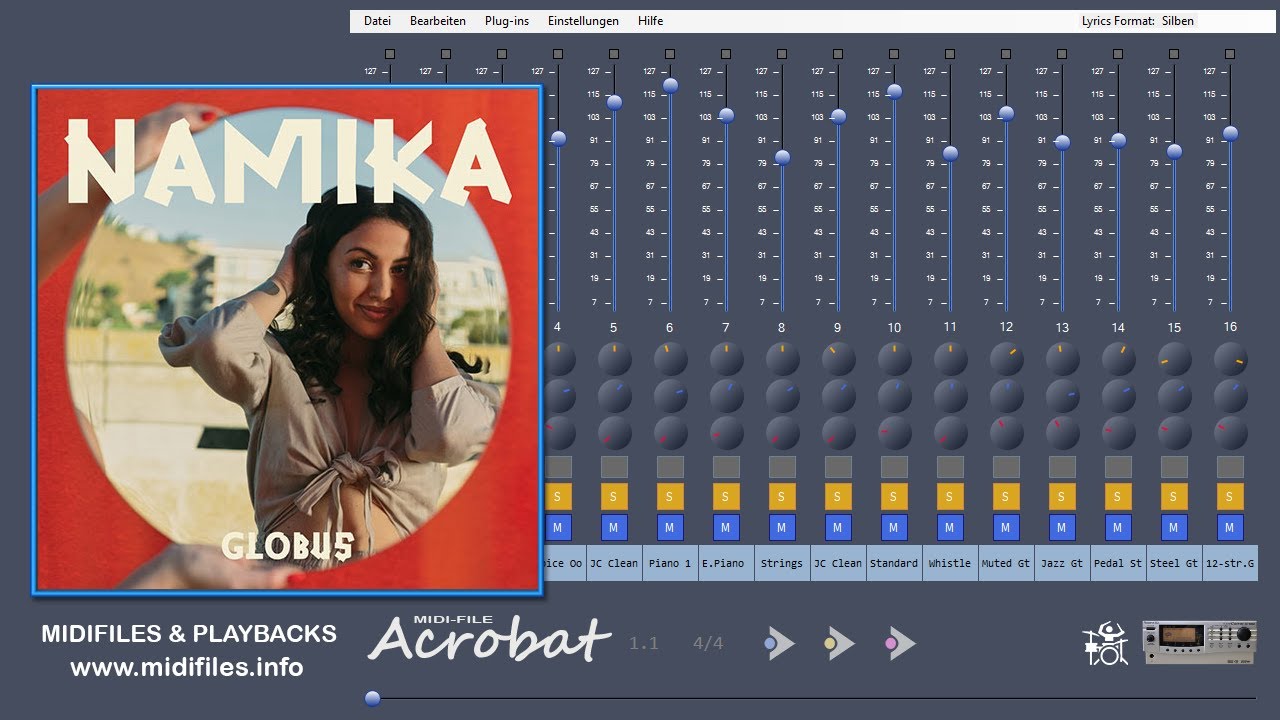Tick the checkbox above channel 9 fader
1280x720 pixels.
point(838,54)
